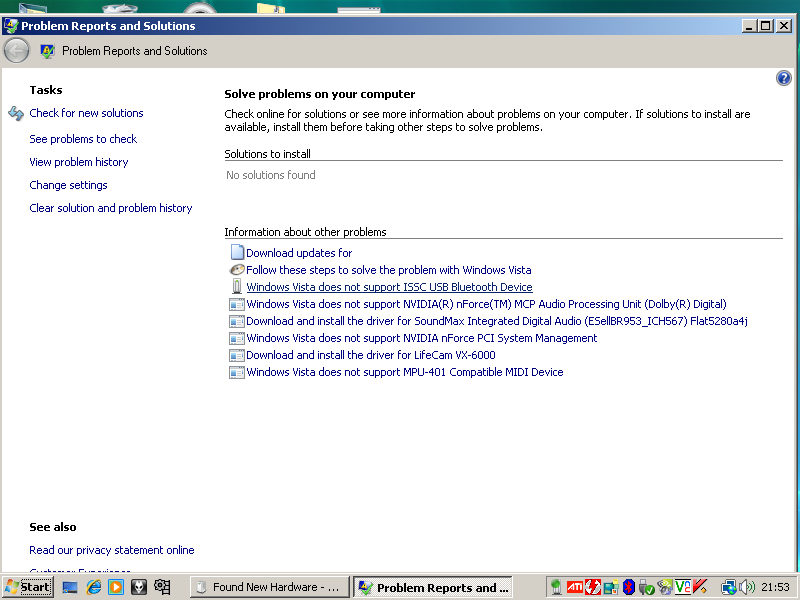Screen dimensions: 800x600
Task: Click the red circular arrows tray icon
Action: click(592, 588)
